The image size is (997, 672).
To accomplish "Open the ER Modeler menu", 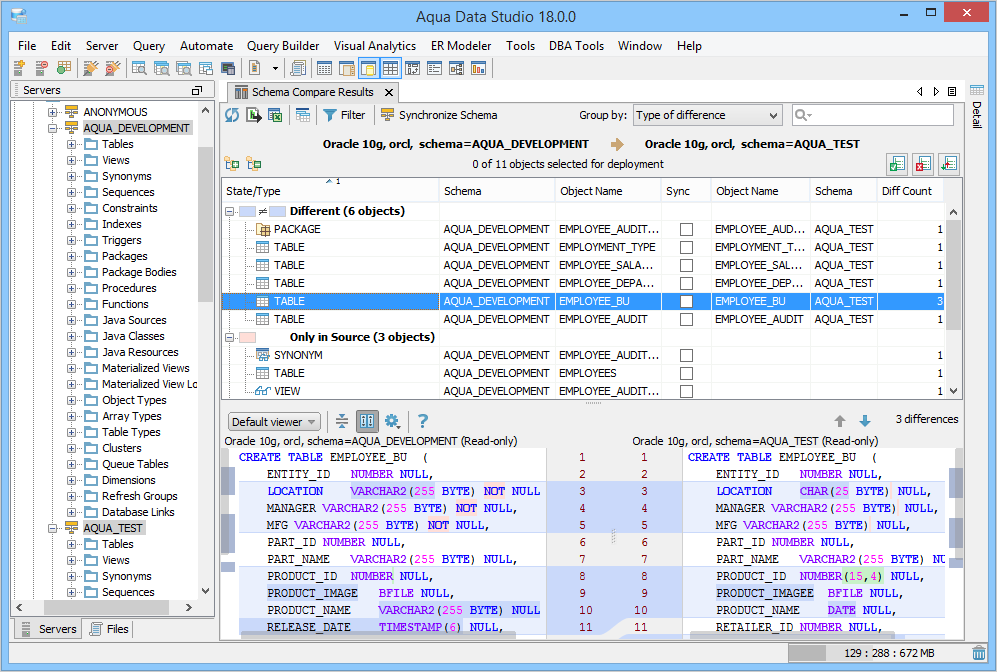I will coord(460,46).
